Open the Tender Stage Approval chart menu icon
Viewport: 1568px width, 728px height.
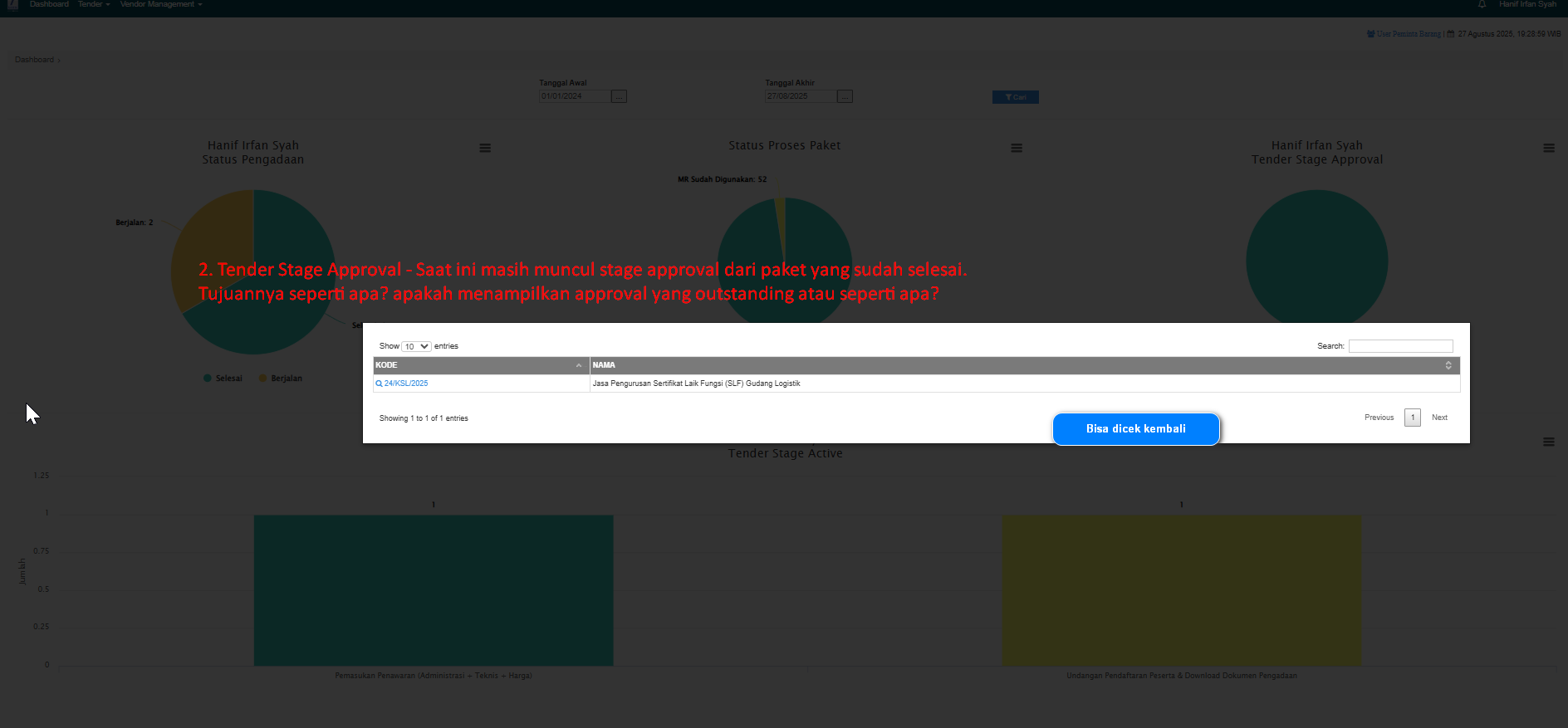(x=1548, y=149)
